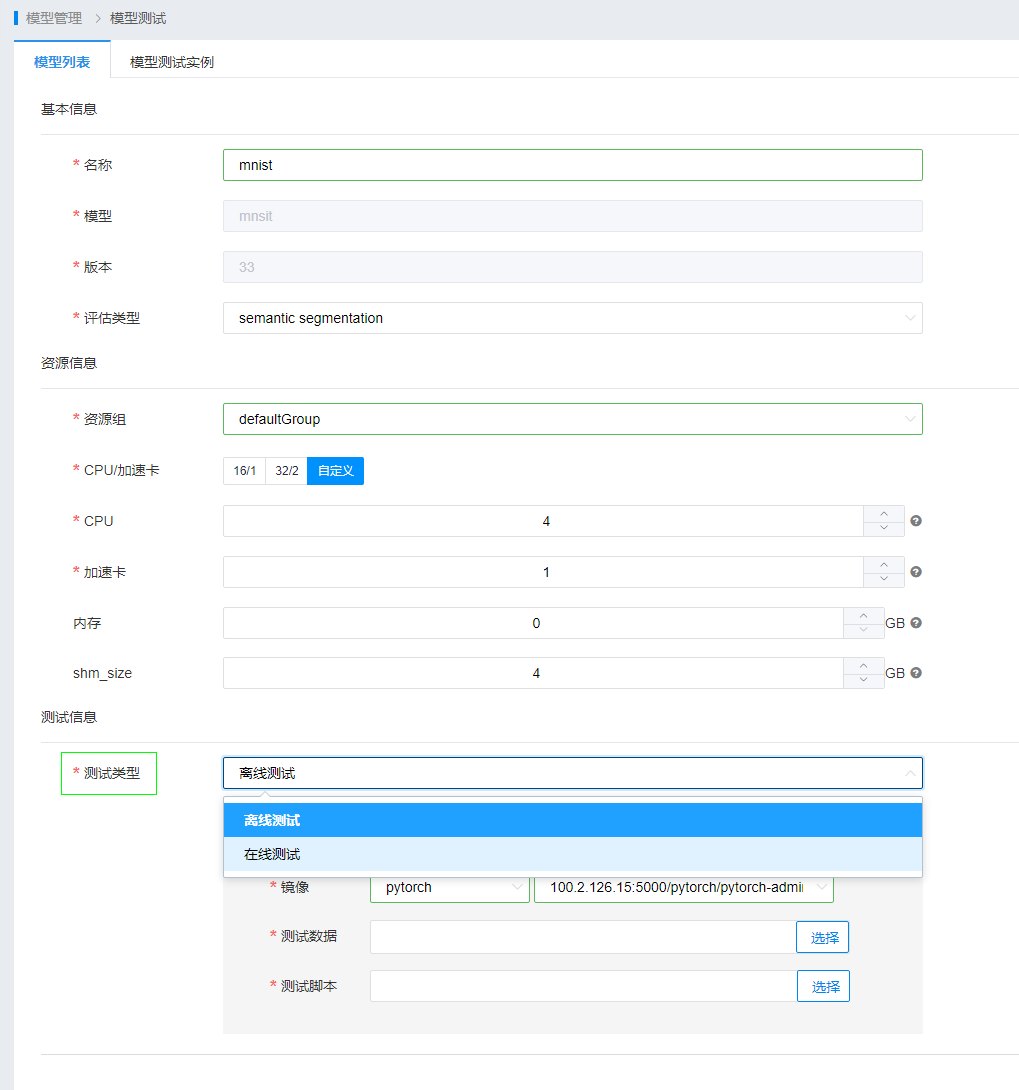Click 选择 button for 测试数据
Viewport: 1019px width, 1090px height.
tap(823, 937)
